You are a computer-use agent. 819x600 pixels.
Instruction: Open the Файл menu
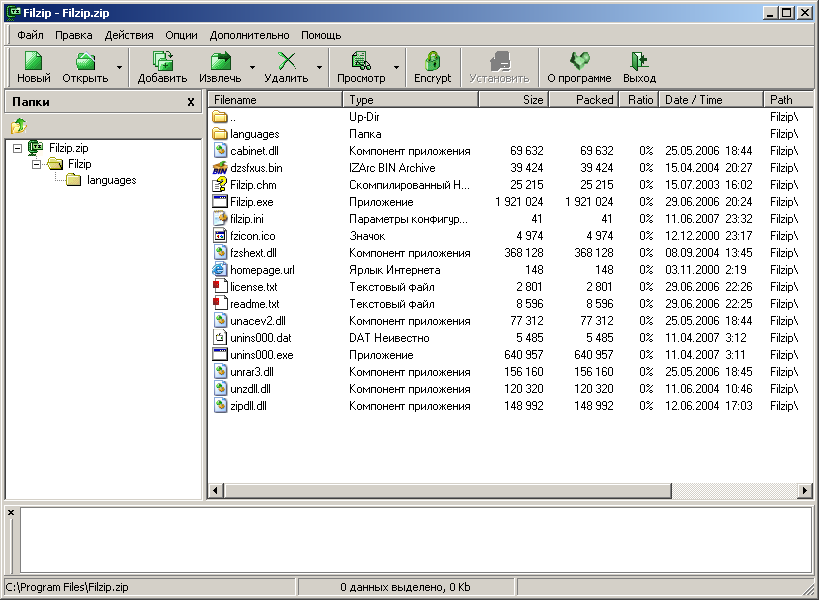30,35
